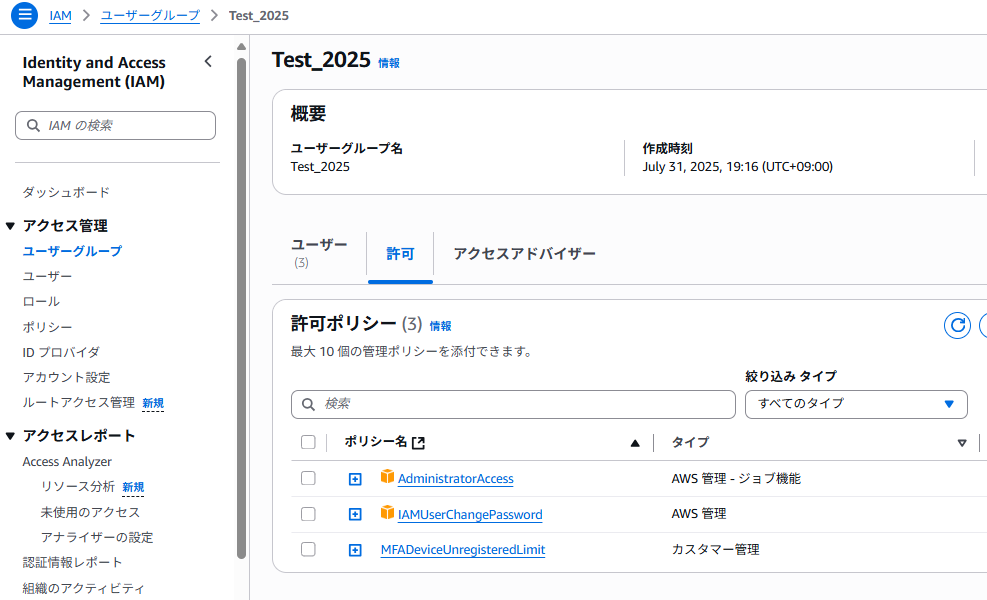Click the AWS 管理 - ジョブ機能 type cell

pyautogui.click(x=736, y=478)
